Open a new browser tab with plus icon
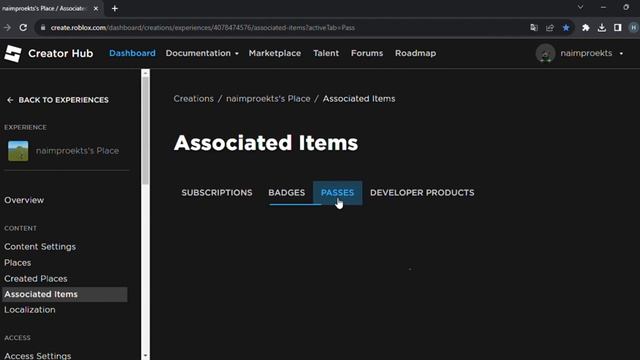Screen dimensions: 640x360 click(115, 8)
